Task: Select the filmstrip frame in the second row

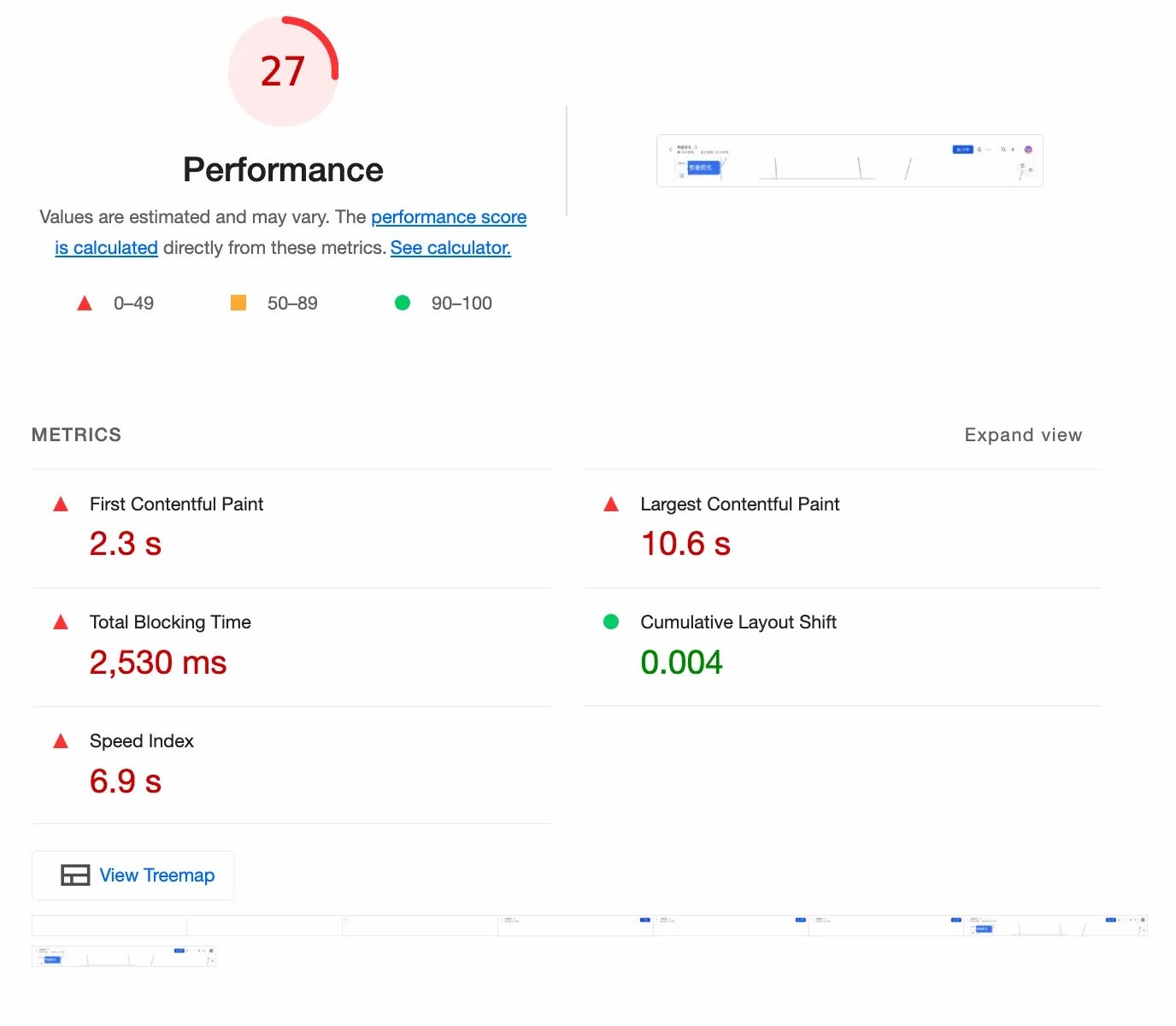Action: click(124, 956)
